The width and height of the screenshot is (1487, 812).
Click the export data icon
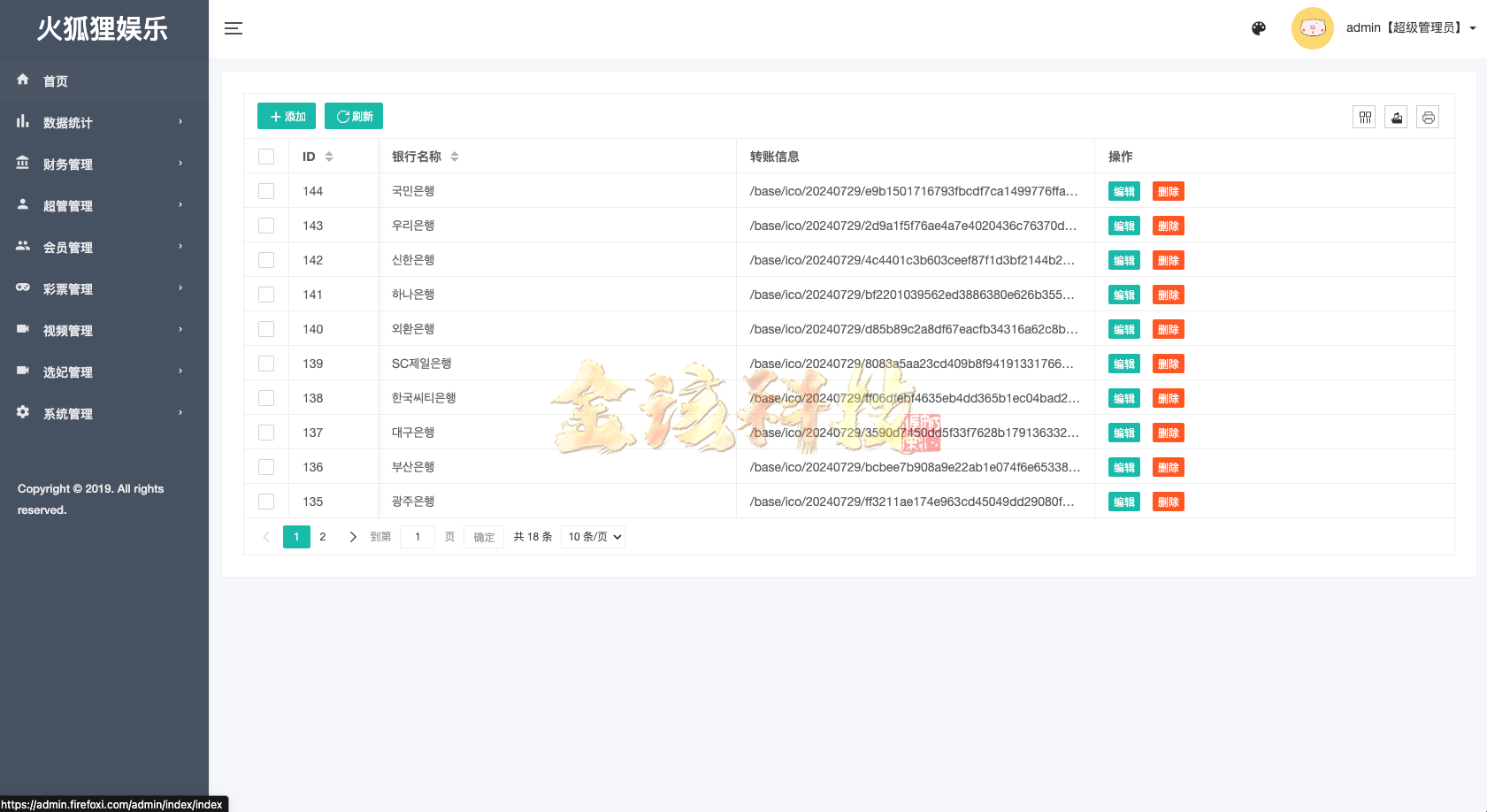pyautogui.click(x=1396, y=116)
